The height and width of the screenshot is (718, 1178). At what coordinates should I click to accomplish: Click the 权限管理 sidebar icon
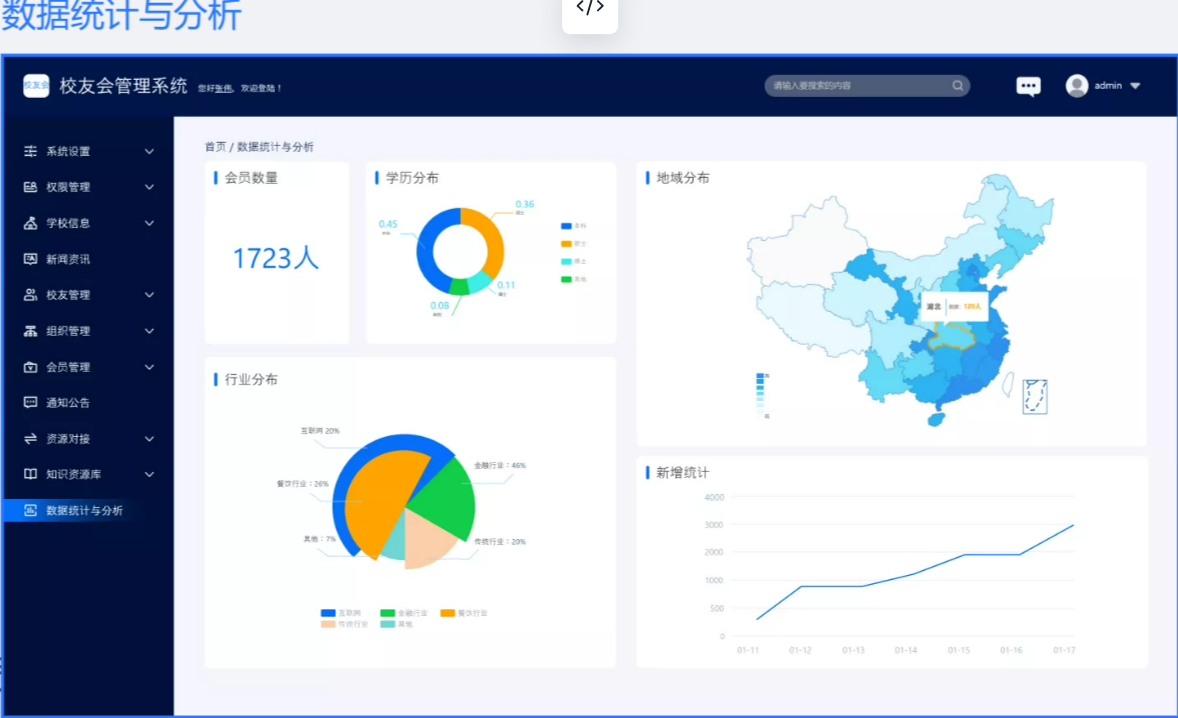point(30,187)
